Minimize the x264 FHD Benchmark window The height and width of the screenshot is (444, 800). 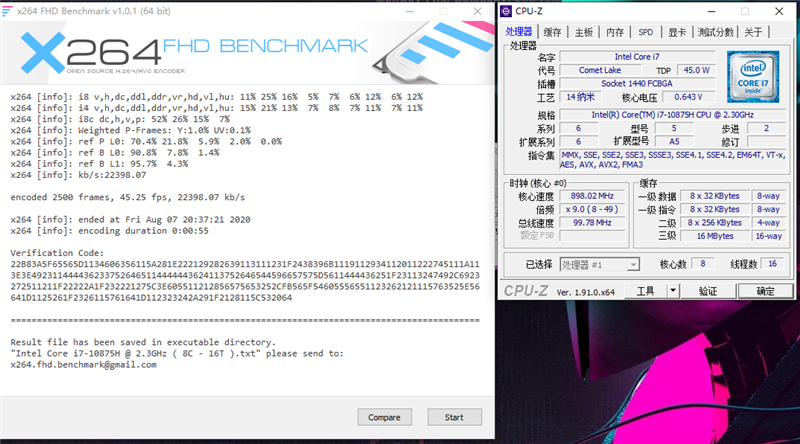410,11
